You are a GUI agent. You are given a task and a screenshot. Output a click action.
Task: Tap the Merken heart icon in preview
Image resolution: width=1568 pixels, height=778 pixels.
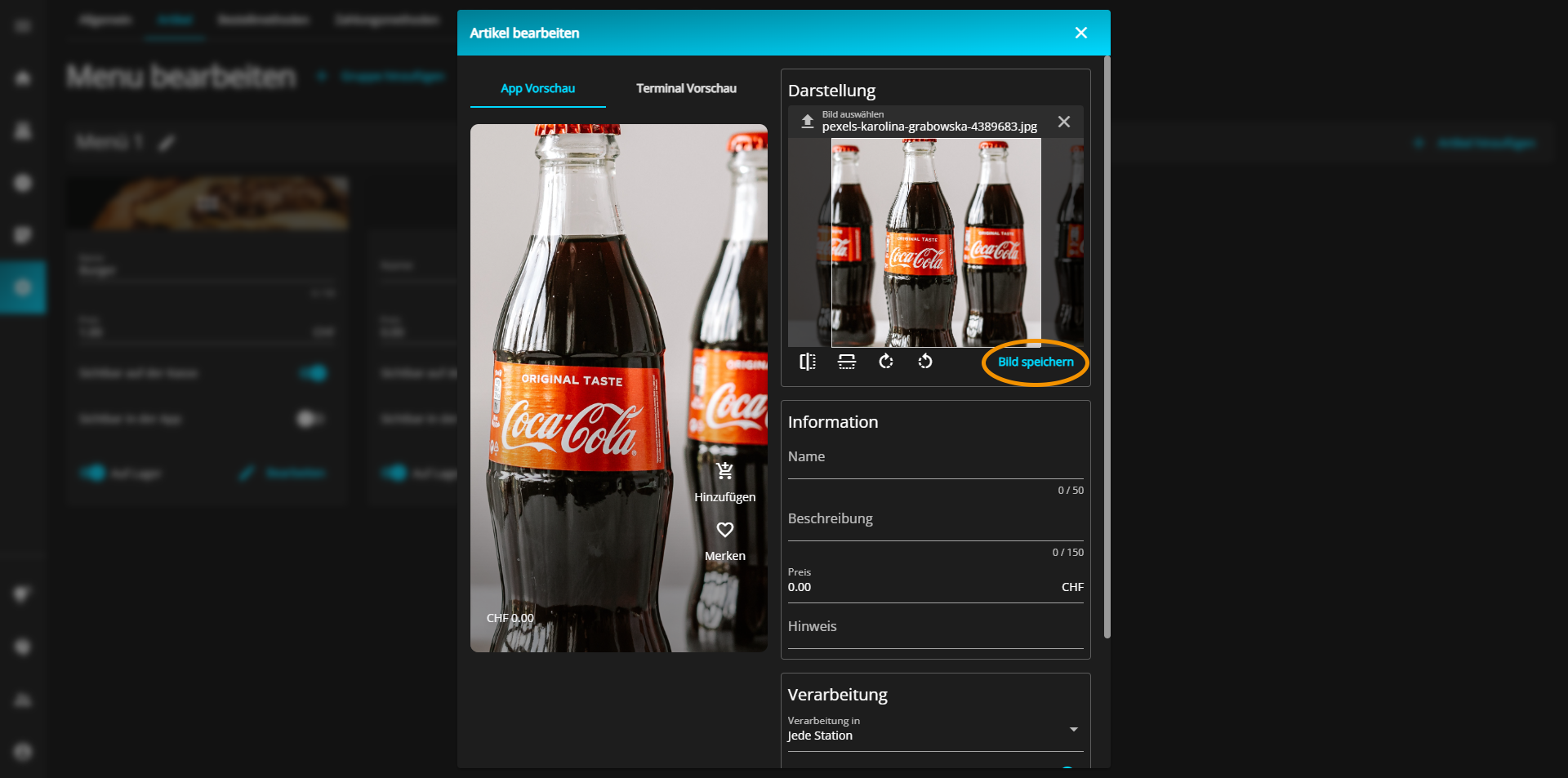pyautogui.click(x=725, y=530)
